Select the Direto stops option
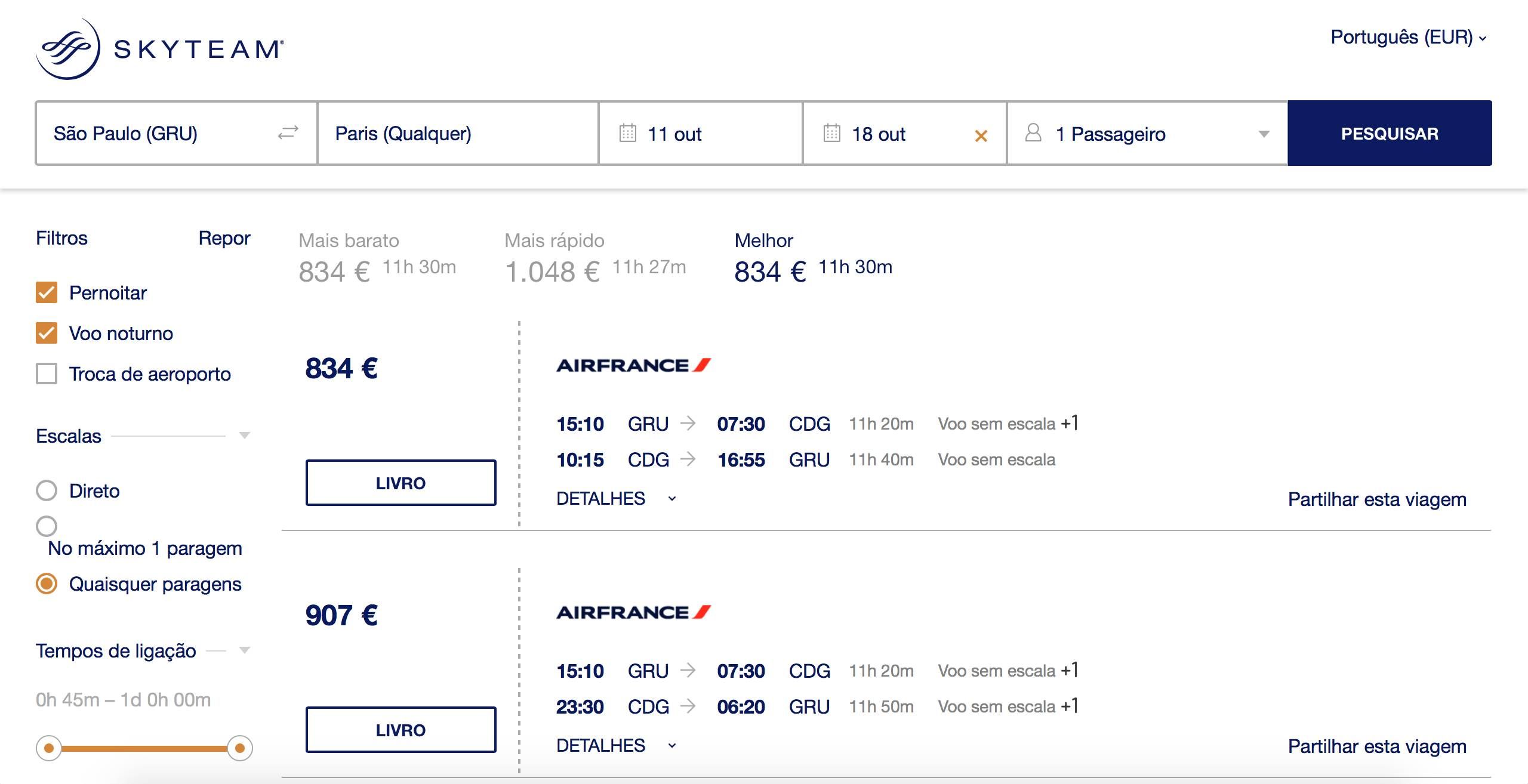Viewport: 1528px width, 784px height. (x=47, y=490)
